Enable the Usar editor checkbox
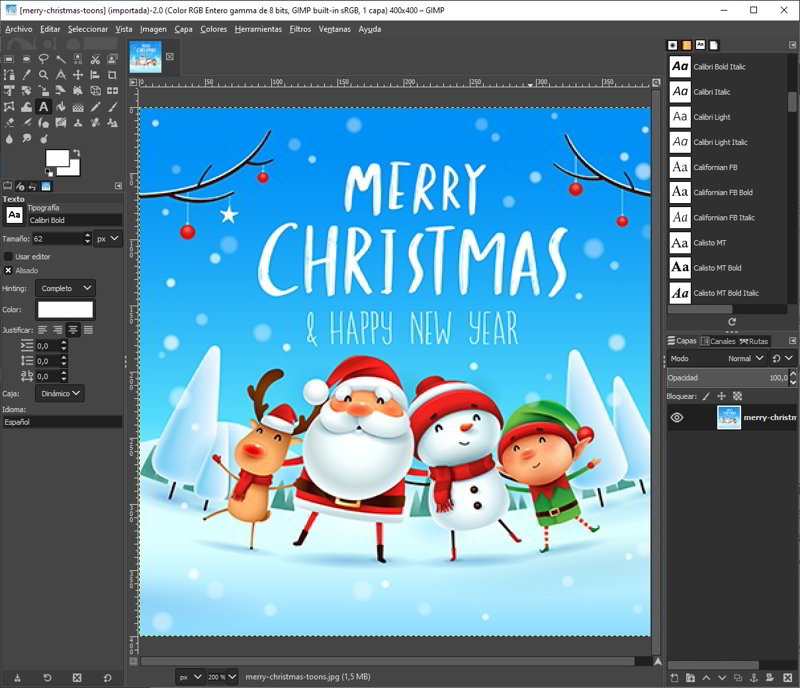800x688 pixels. click(9, 257)
